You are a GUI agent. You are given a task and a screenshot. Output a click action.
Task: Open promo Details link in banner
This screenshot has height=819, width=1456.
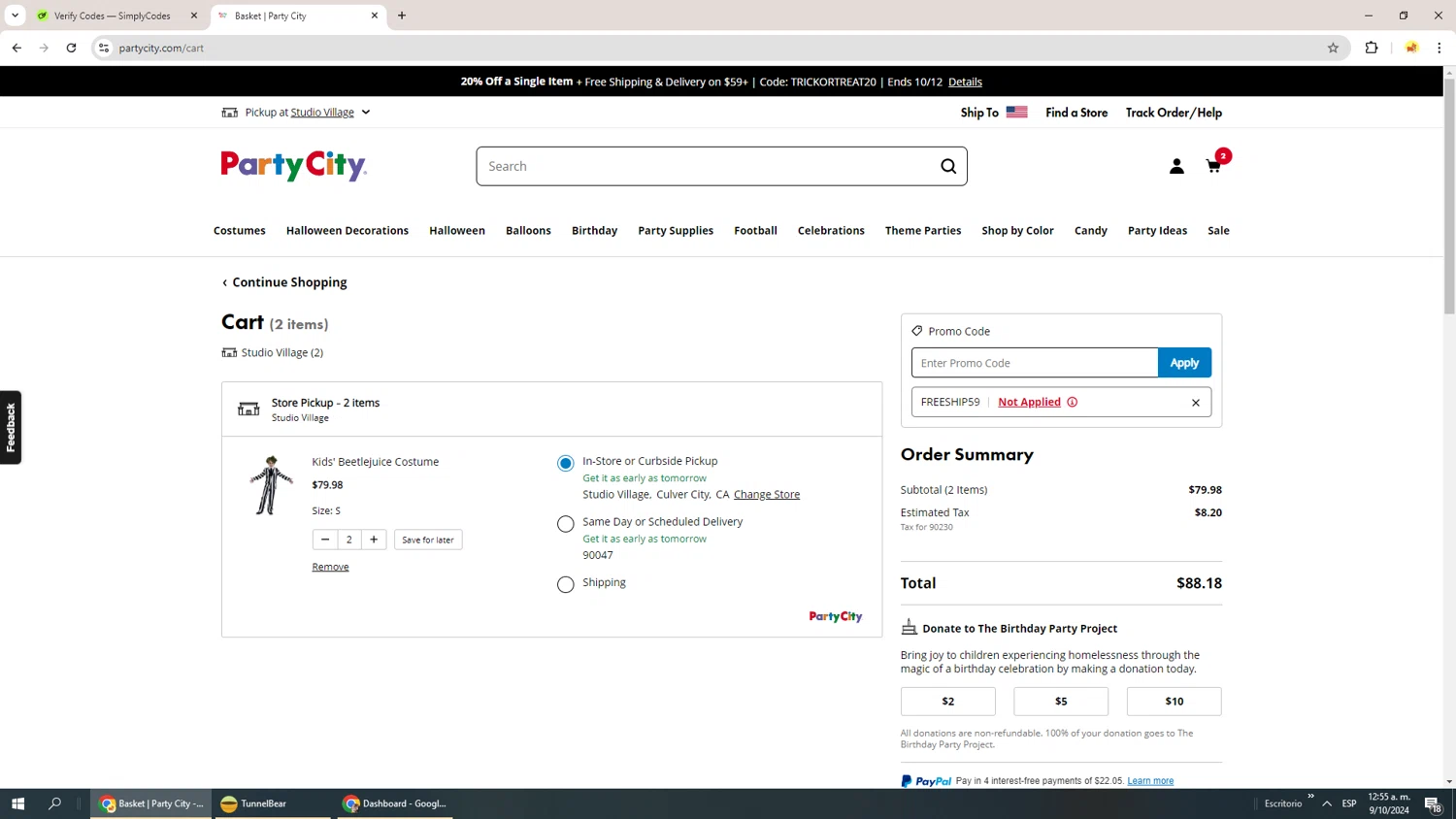pos(965,82)
